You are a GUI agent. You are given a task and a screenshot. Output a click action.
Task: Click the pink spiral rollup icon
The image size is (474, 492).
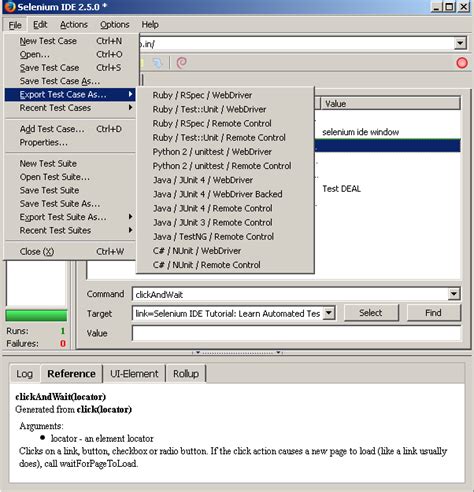click(182, 62)
